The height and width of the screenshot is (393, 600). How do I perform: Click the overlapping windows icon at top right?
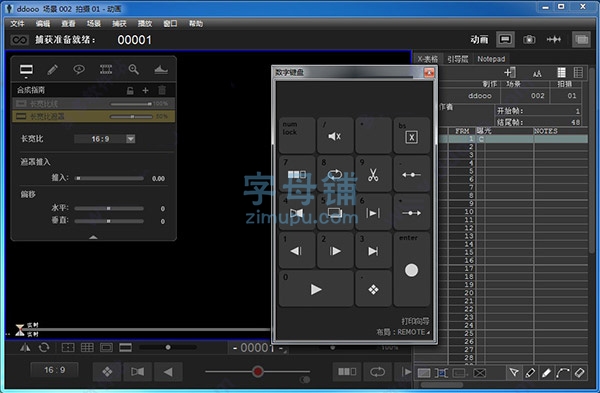(581, 39)
